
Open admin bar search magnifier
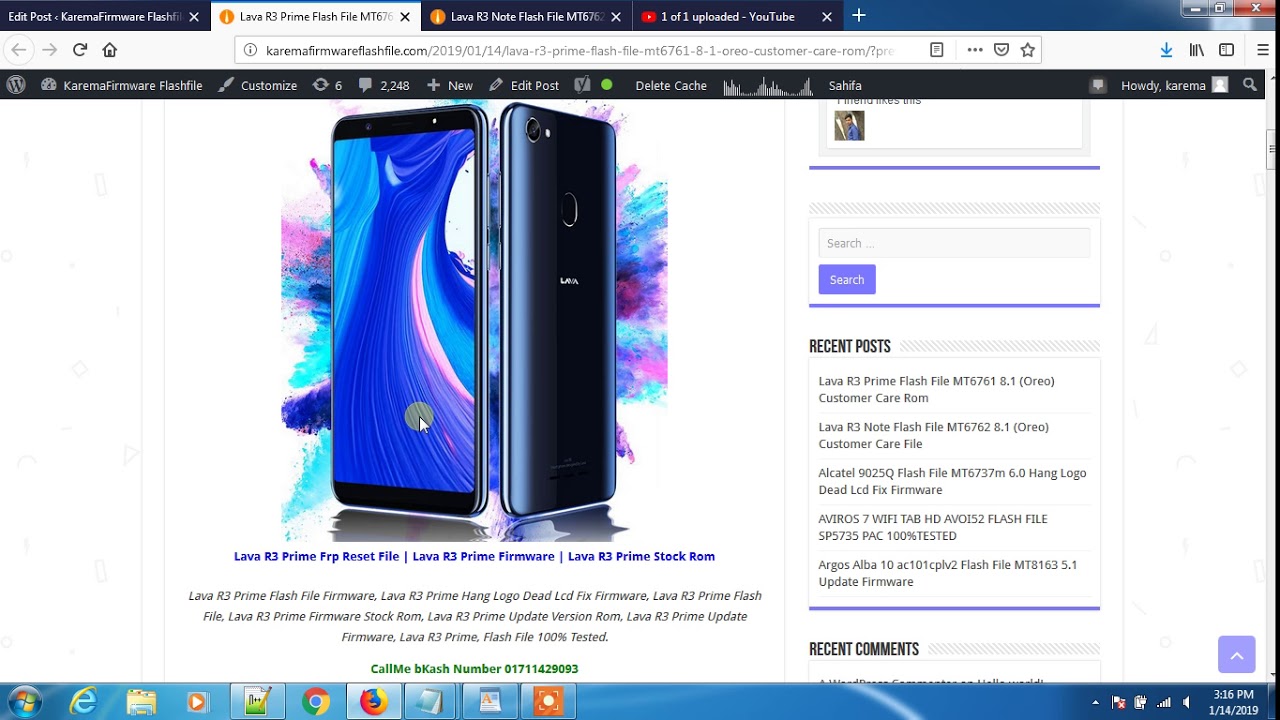(1250, 85)
